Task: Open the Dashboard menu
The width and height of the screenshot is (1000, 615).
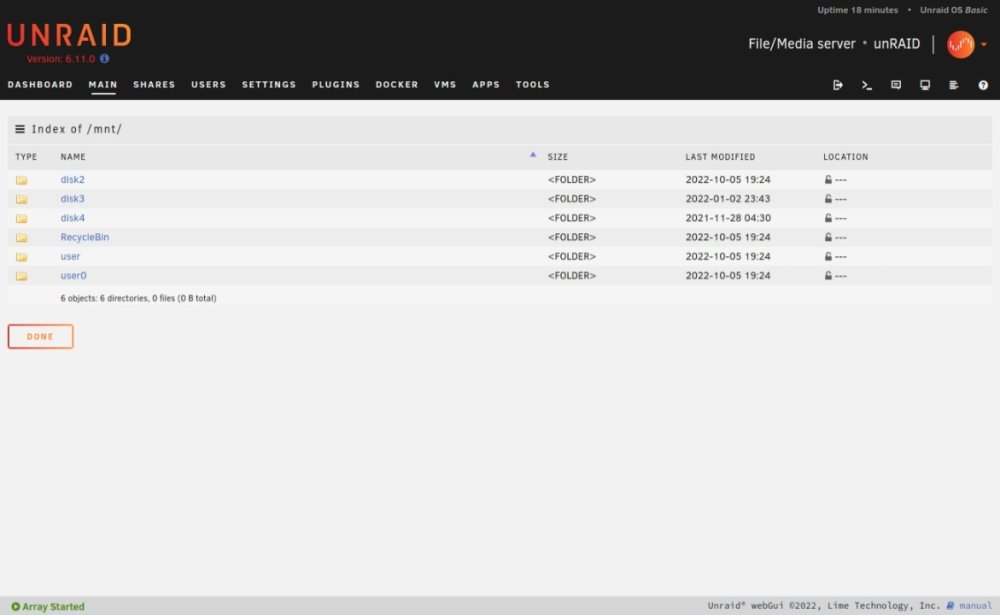Action: [x=40, y=84]
